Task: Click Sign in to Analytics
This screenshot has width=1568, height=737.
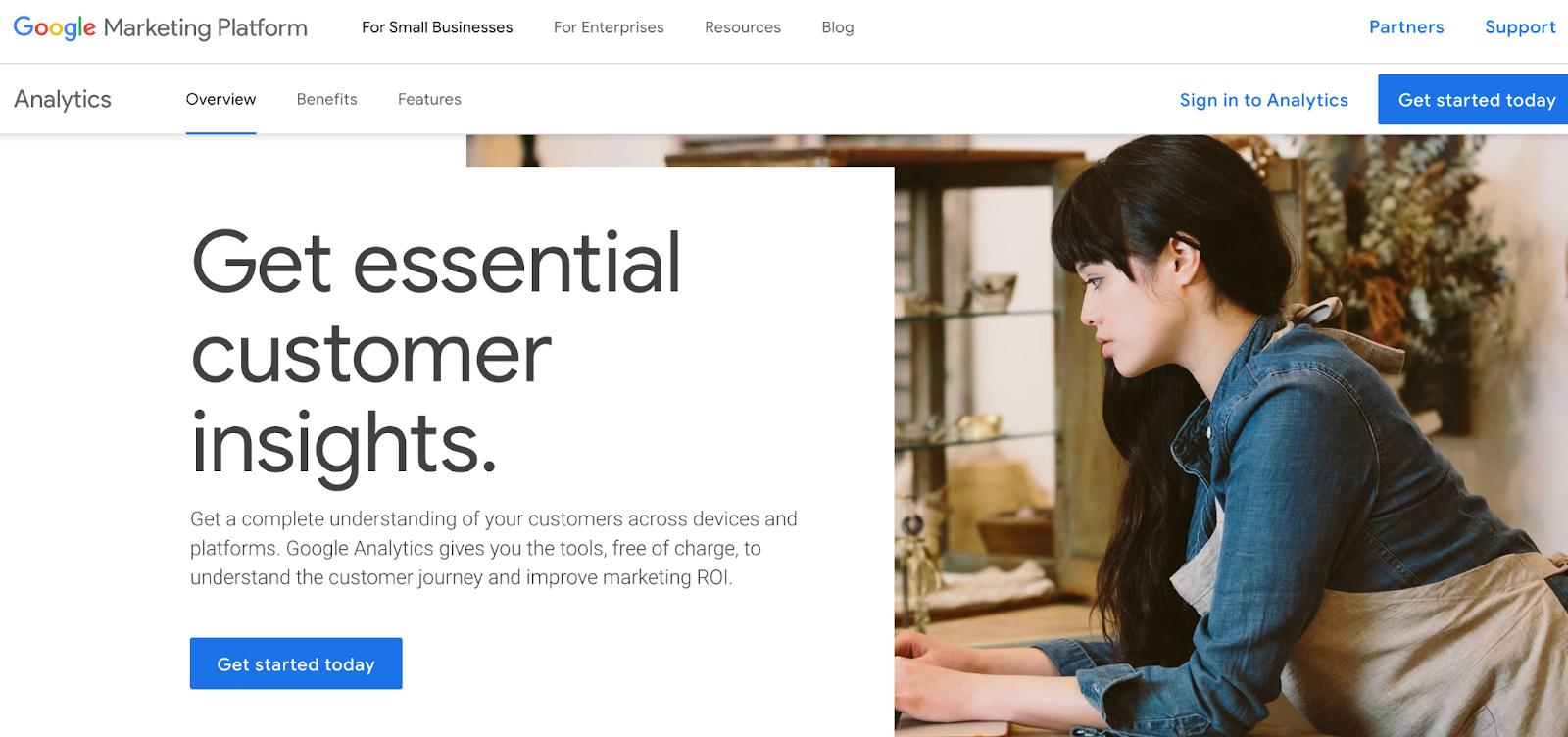Action: tap(1264, 100)
